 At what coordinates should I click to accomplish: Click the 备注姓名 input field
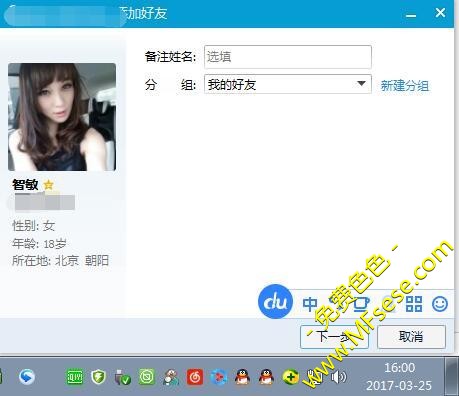288,57
